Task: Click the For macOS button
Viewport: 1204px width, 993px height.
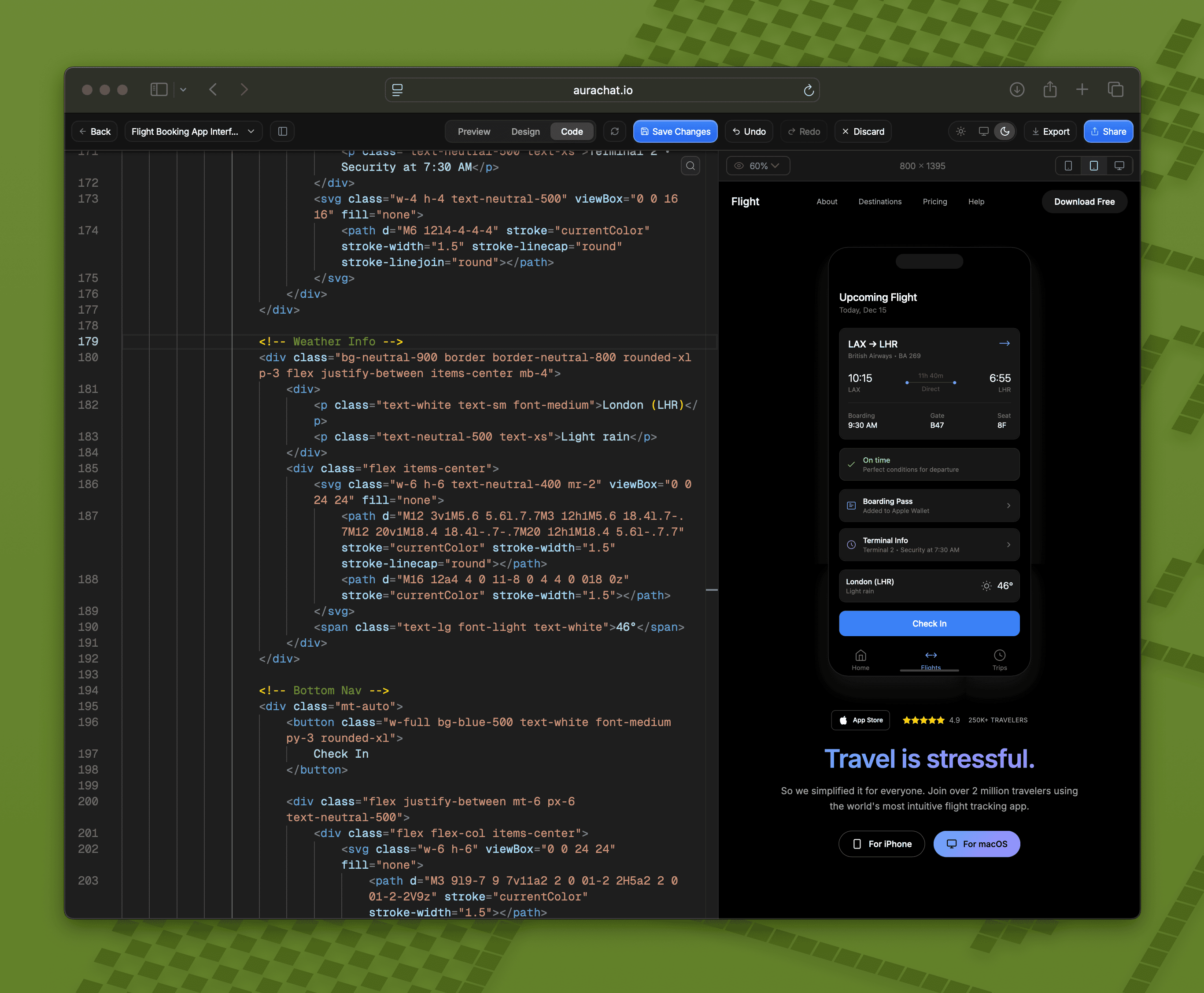Action: [976, 844]
